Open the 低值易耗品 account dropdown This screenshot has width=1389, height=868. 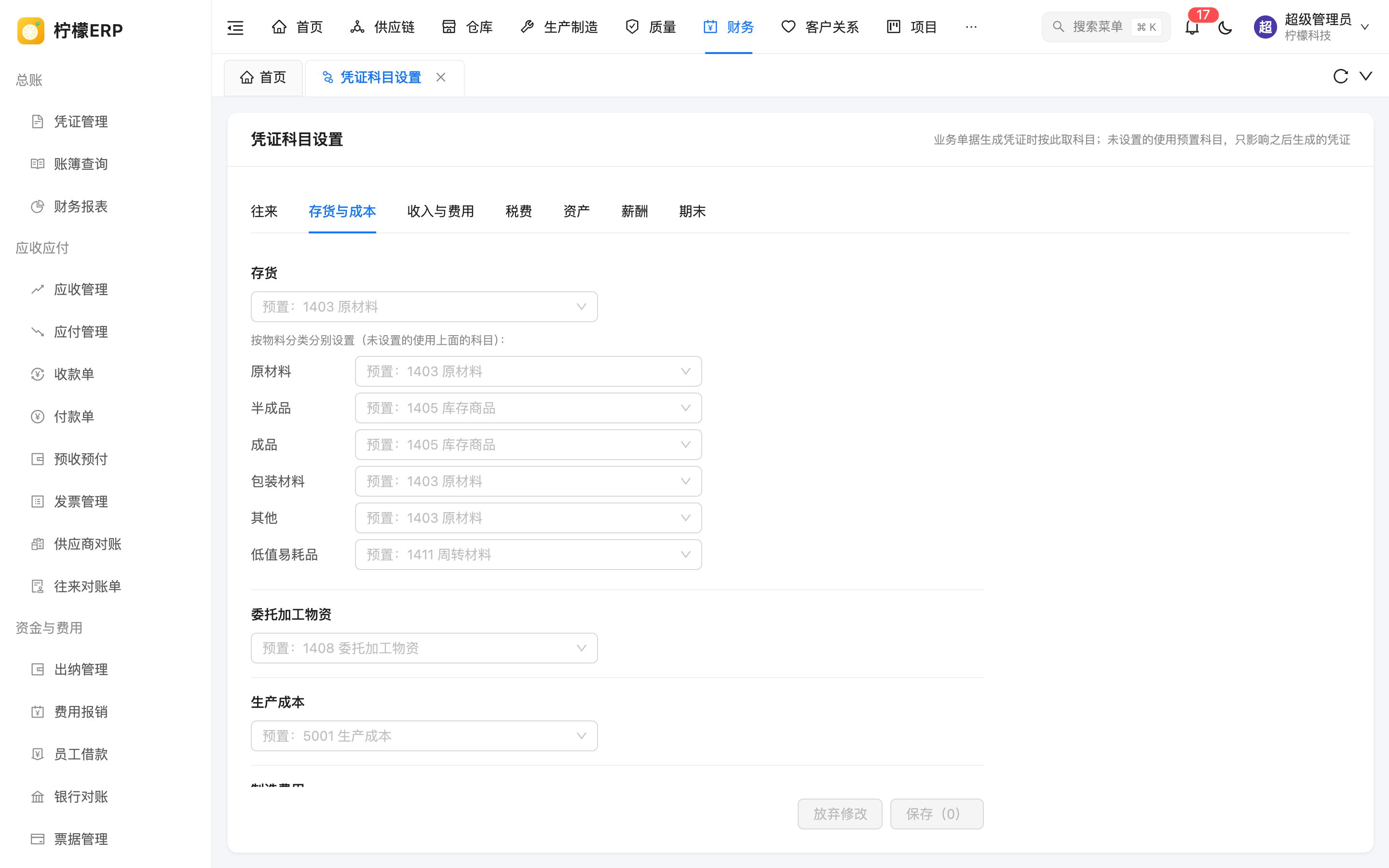click(528, 555)
